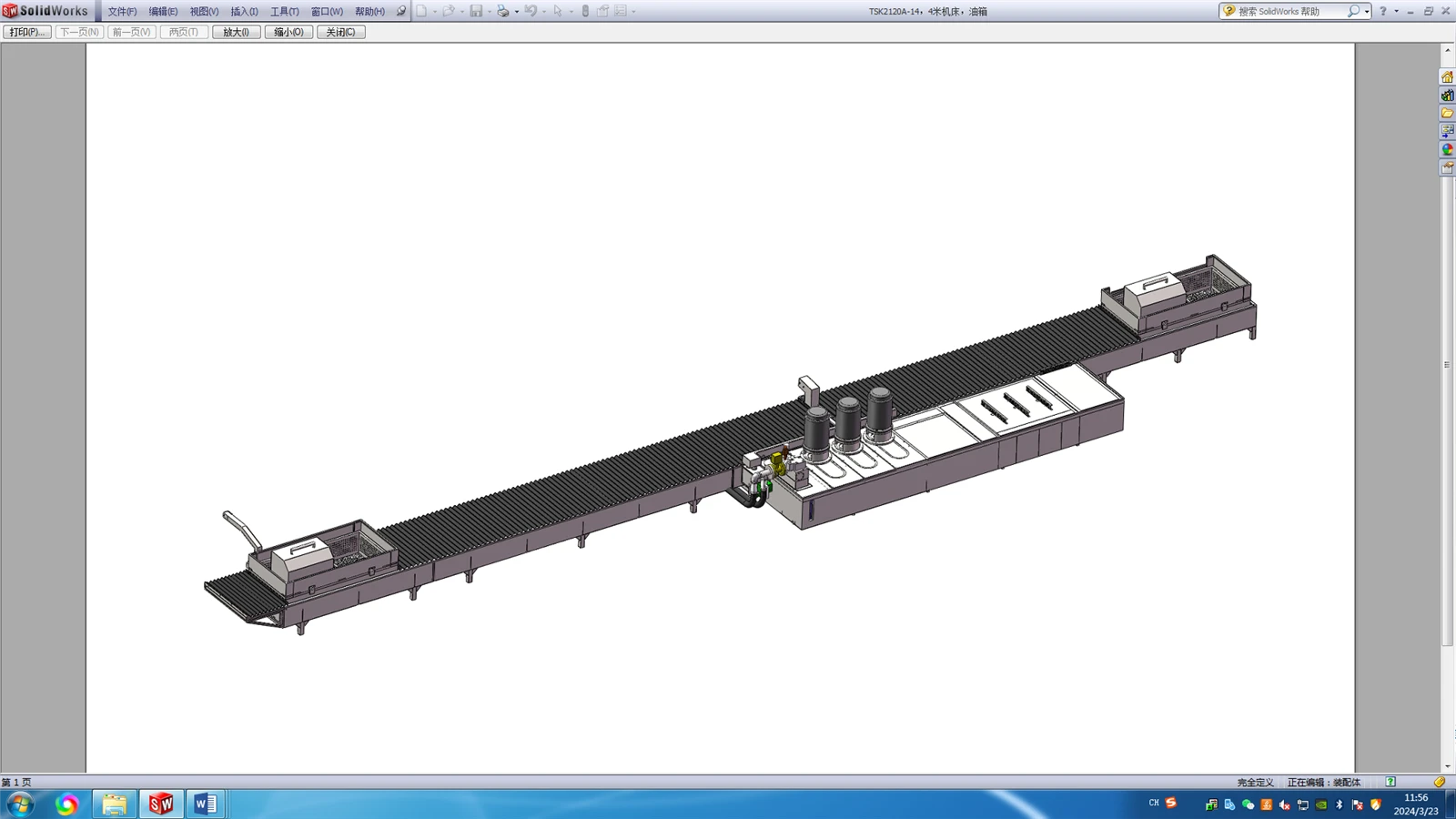Click the 关闭(C) close preview button
Image resolution: width=1456 pixels, height=819 pixels.
(341, 32)
